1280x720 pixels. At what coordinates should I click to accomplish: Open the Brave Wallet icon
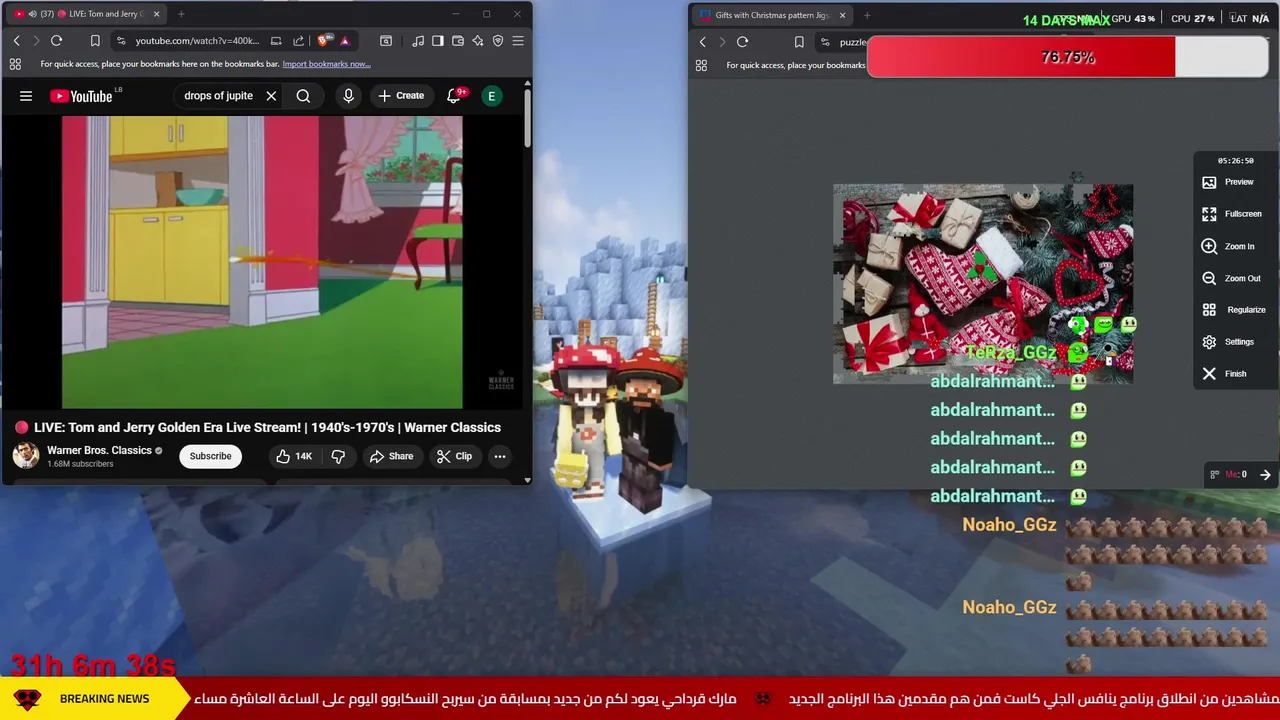(x=457, y=41)
